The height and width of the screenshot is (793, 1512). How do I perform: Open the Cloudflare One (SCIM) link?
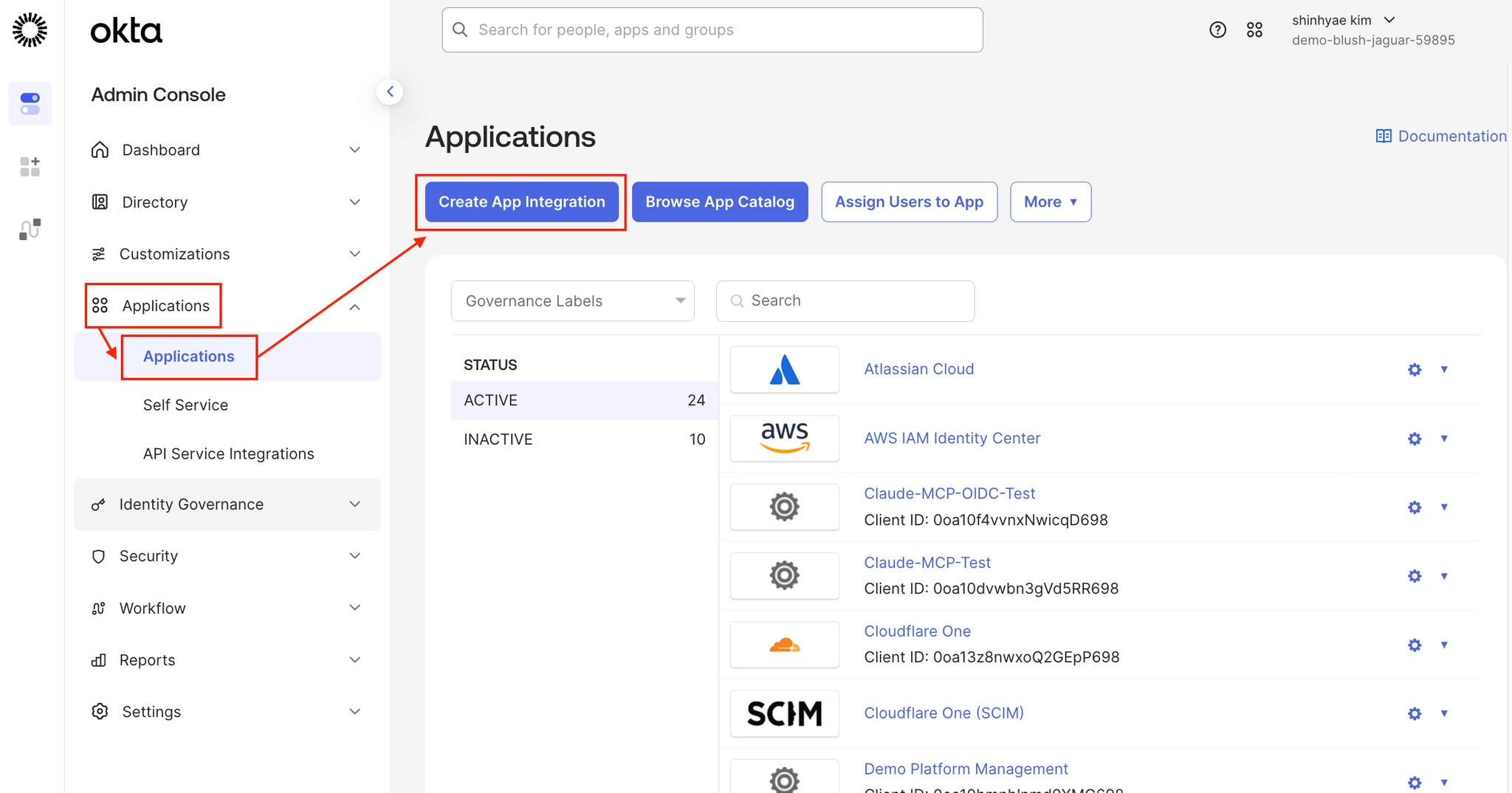click(x=944, y=713)
